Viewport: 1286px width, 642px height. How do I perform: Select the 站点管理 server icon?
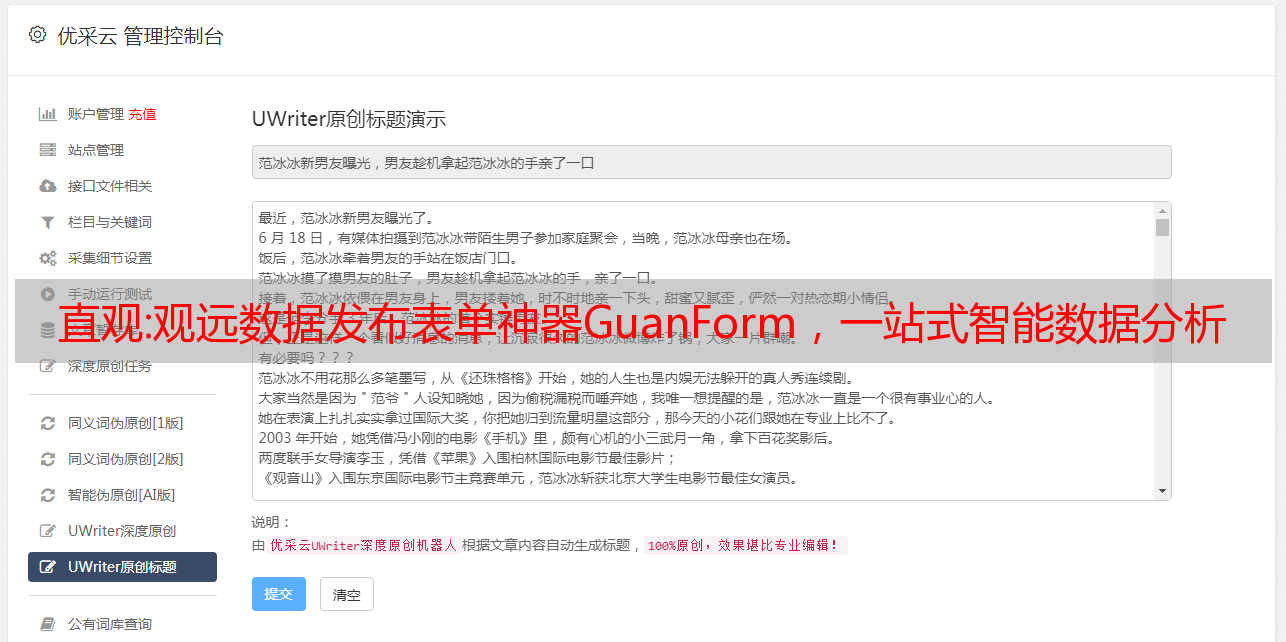coord(47,150)
